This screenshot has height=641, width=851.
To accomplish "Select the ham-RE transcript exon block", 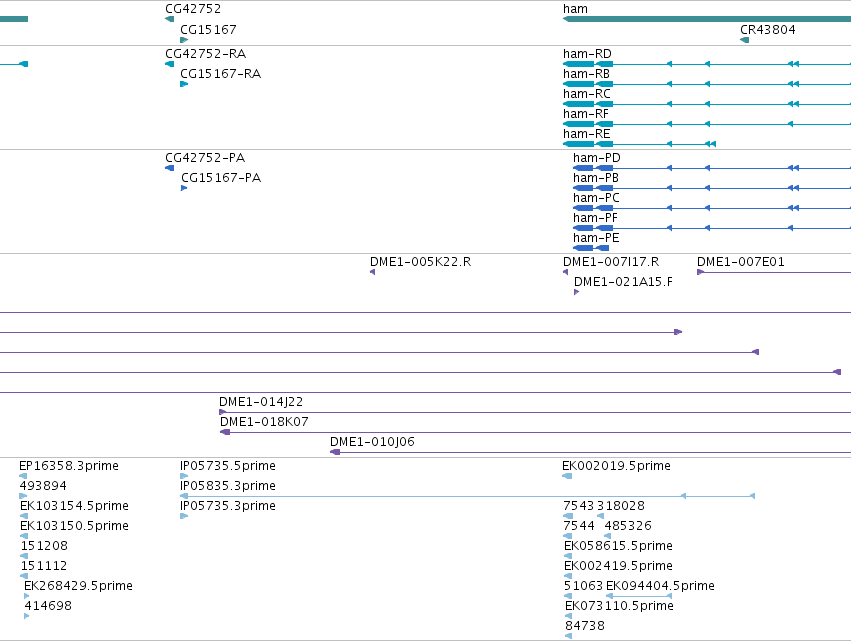I will [588, 144].
